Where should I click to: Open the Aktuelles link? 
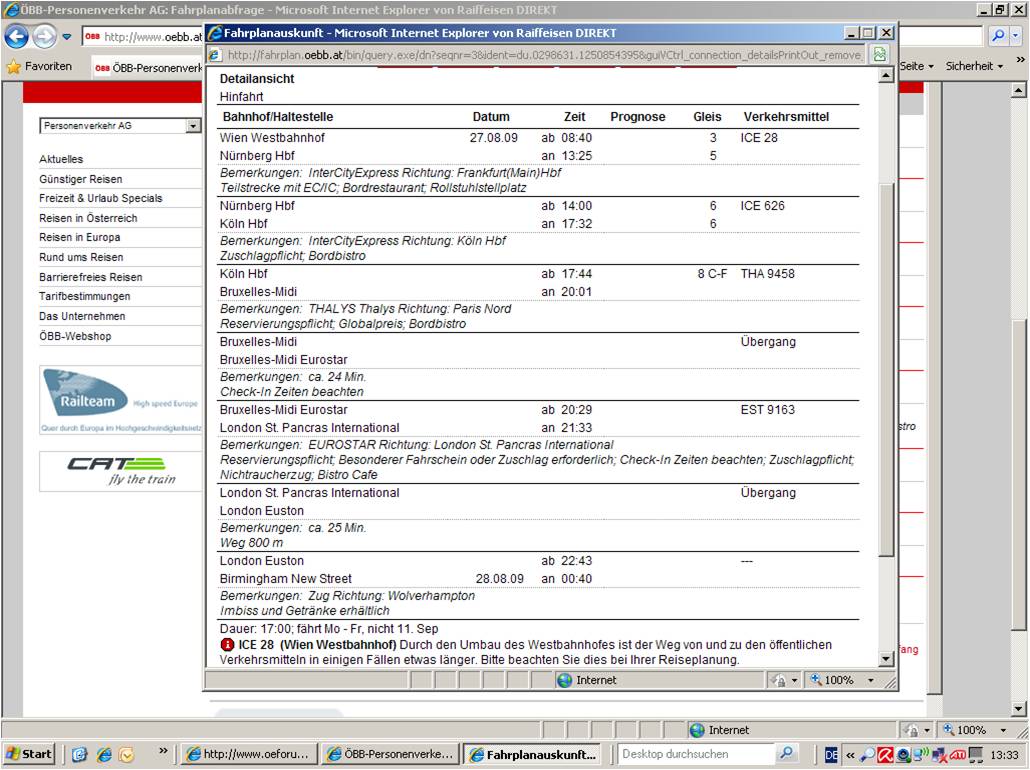(61, 159)
